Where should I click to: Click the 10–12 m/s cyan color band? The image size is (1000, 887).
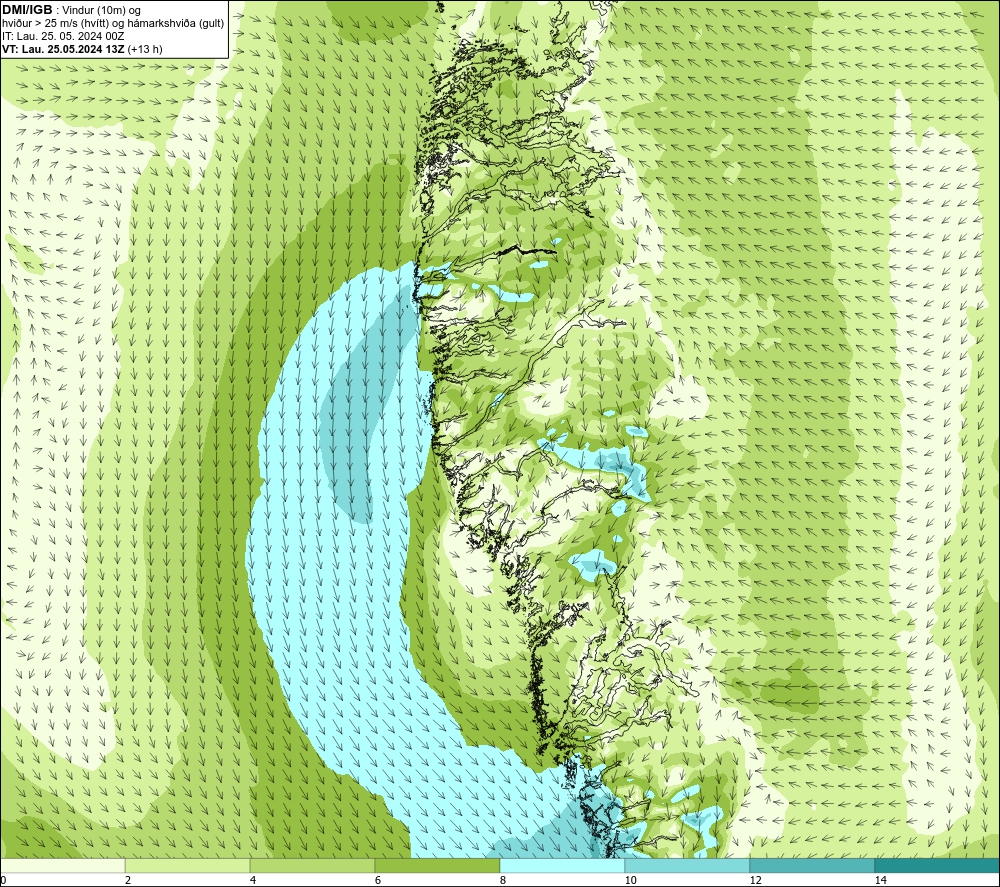[x=687, y=866]
